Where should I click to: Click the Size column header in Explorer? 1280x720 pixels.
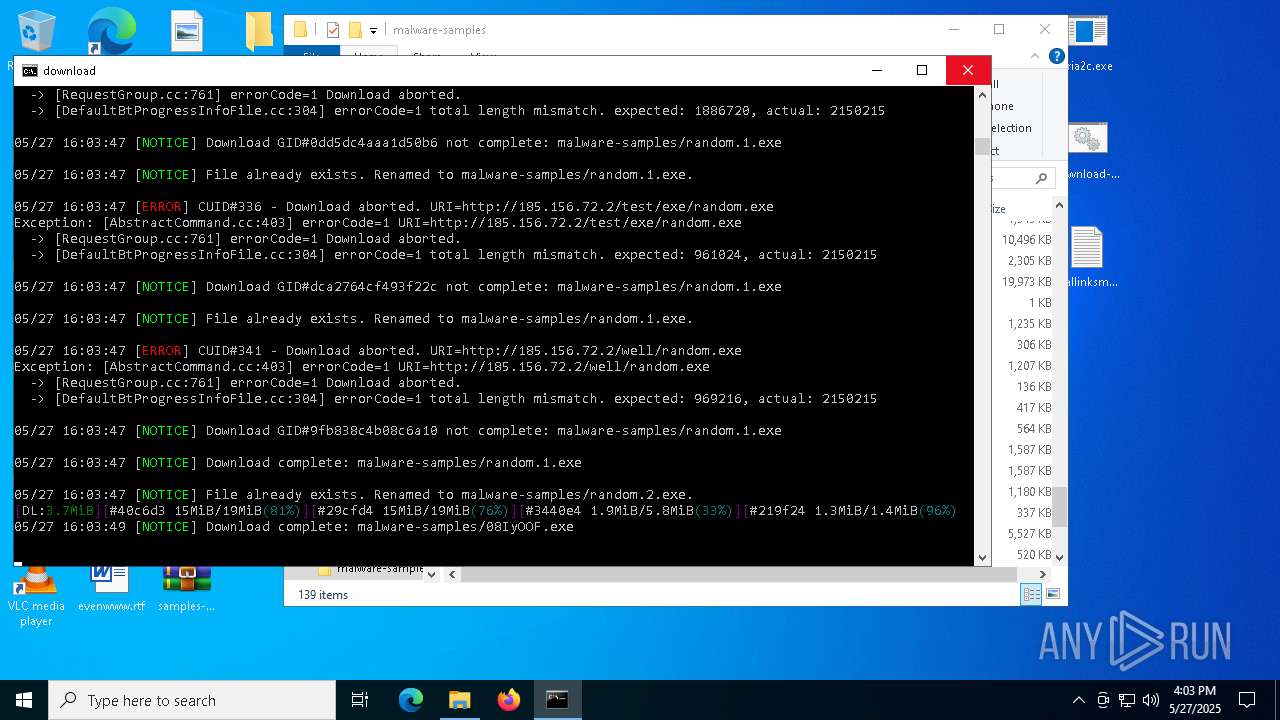tap(998, 209)
